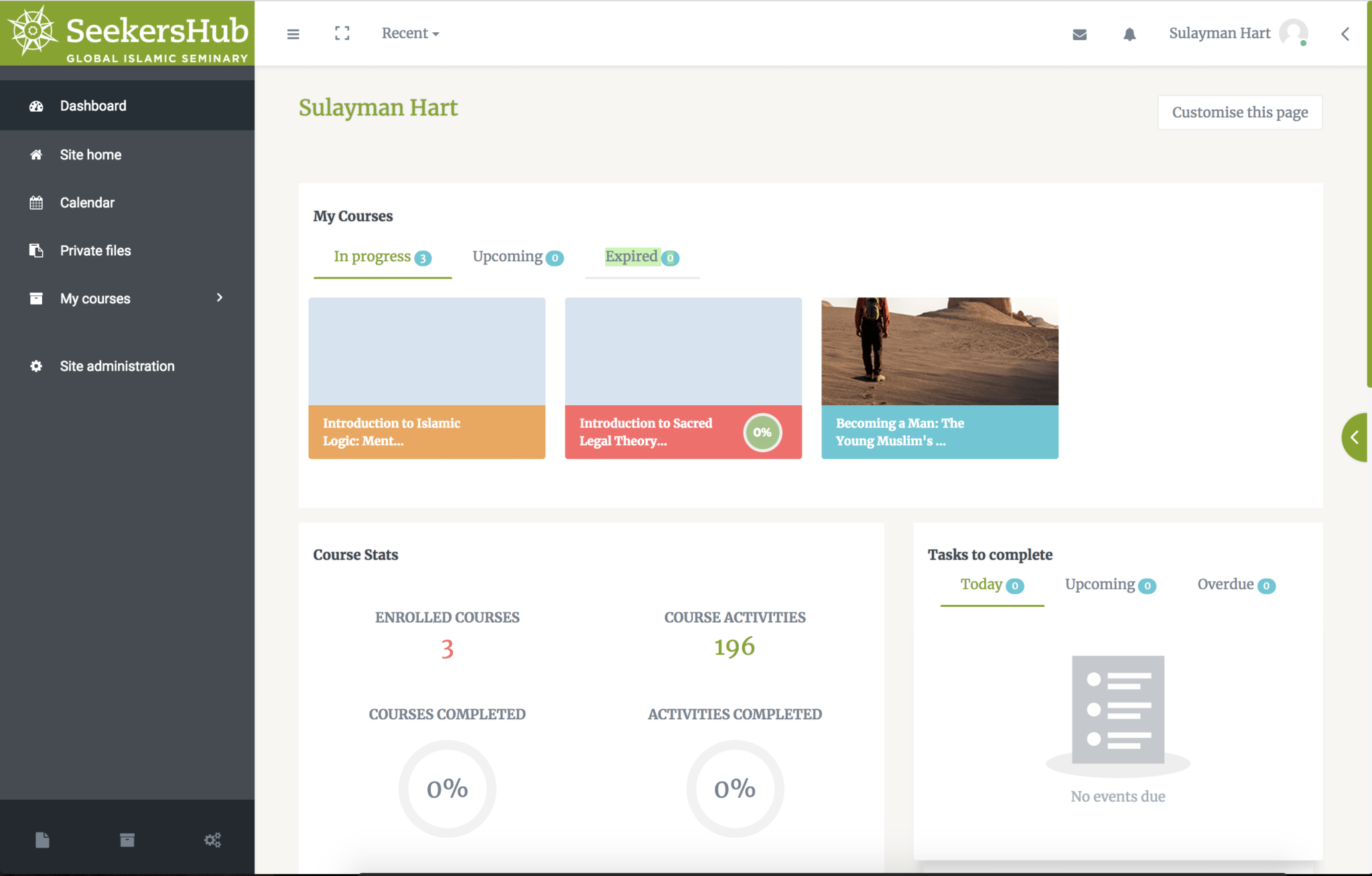Click the No events due text
This screenshot has height=876, width=1372.
(1118, 797)
